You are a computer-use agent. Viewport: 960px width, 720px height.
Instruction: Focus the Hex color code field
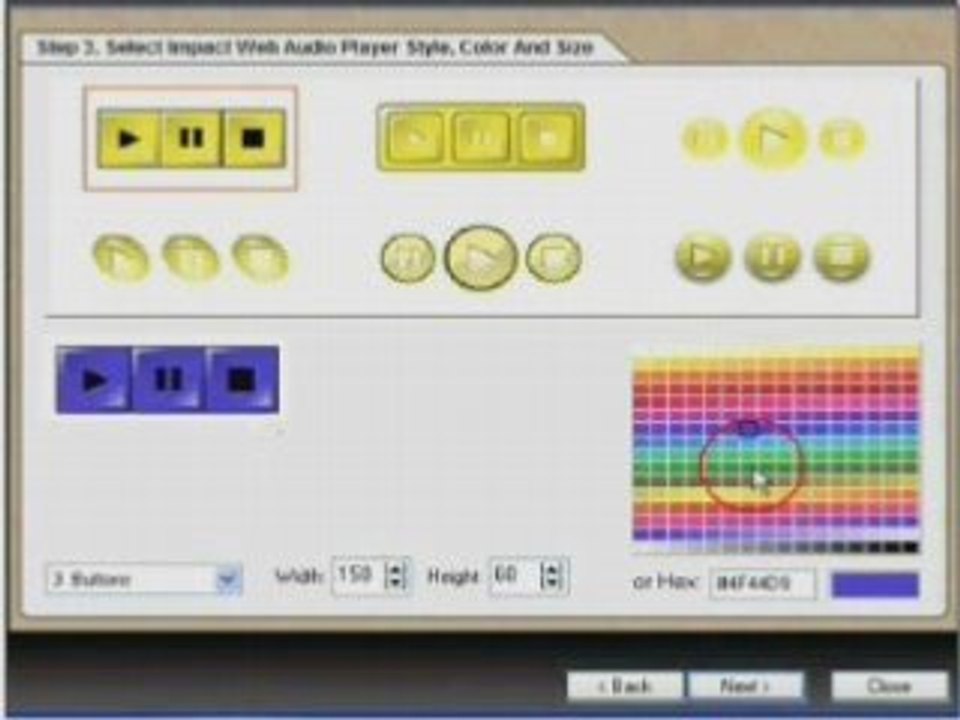(762, 583)
